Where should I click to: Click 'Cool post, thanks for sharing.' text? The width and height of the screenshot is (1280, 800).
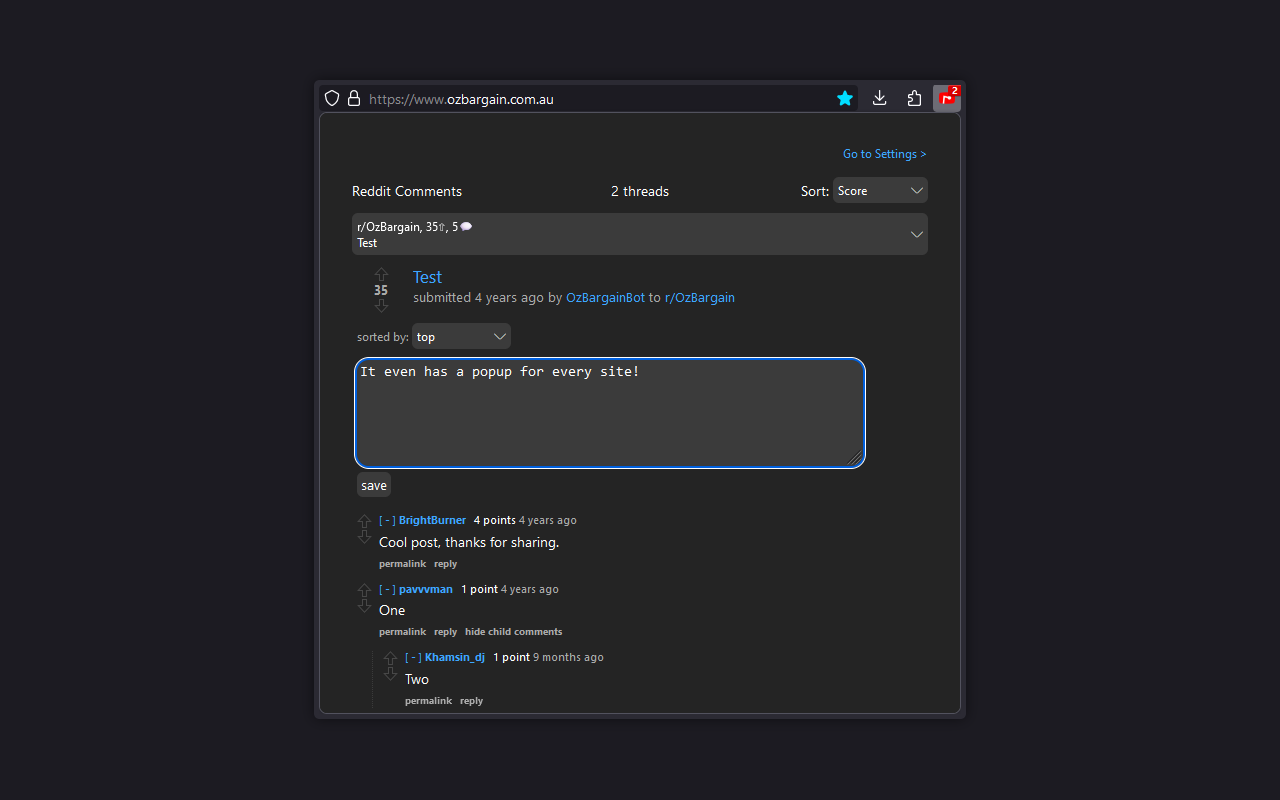tap(469, 542)
